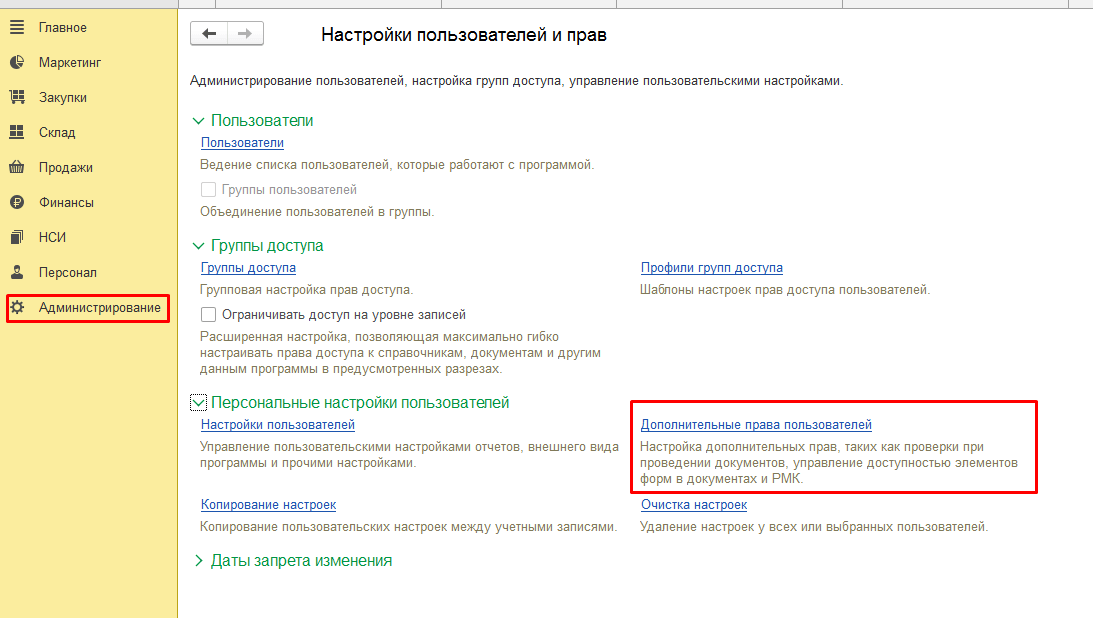
Task: Click the Главное hamburger menu icon
Action: (x=16, y=27)
